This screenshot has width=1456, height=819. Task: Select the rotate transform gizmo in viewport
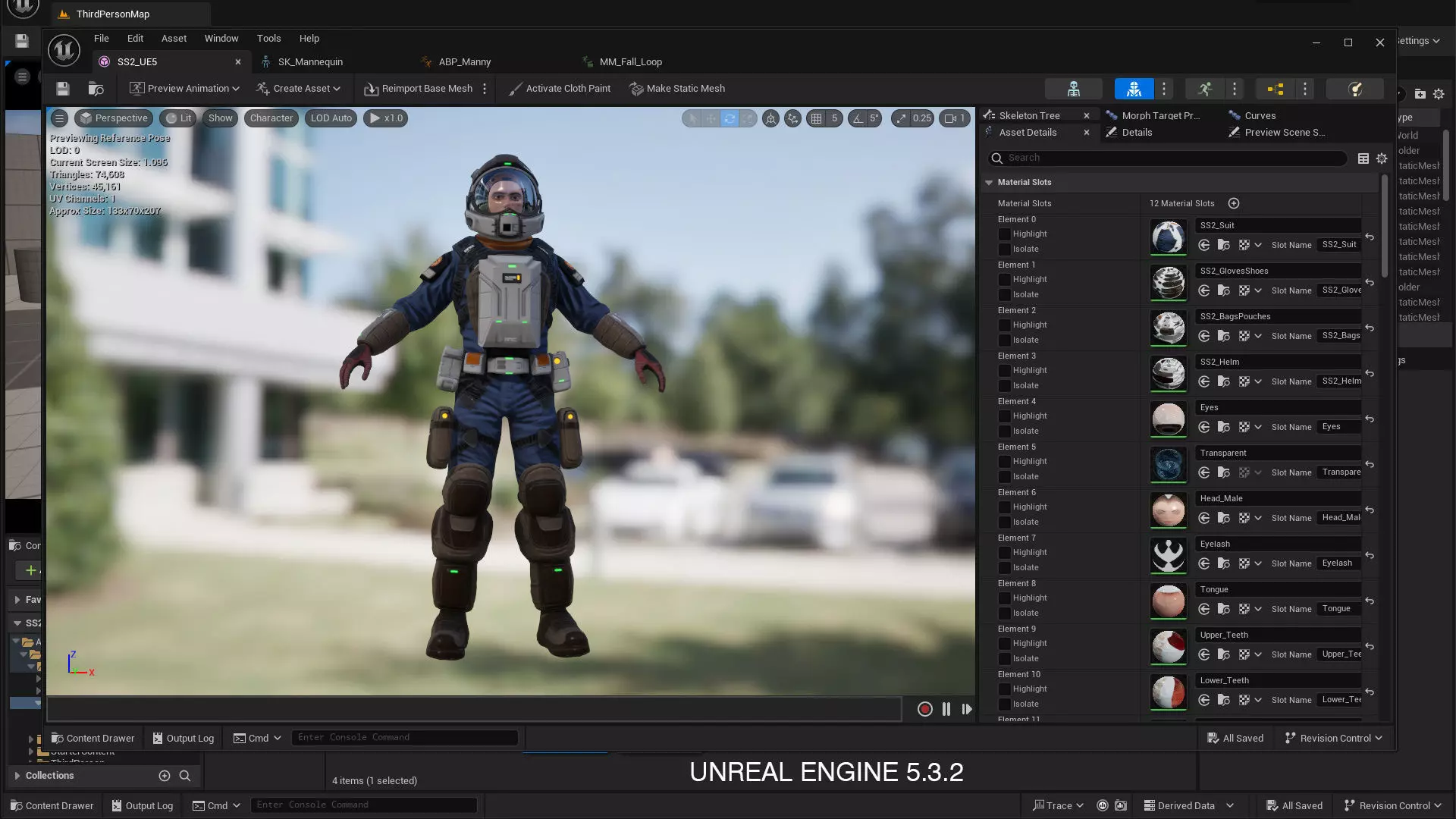pyautogui.click(x=729, y=118)
